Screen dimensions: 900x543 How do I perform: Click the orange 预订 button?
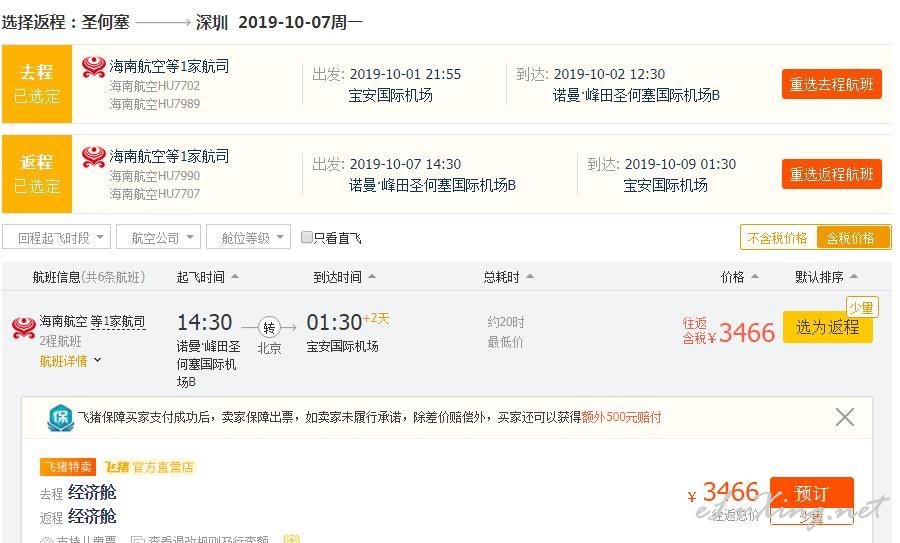[x=811, y=494]
